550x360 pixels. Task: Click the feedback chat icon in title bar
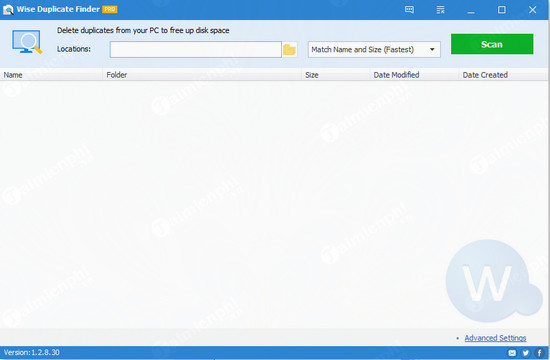click(409, 9)
